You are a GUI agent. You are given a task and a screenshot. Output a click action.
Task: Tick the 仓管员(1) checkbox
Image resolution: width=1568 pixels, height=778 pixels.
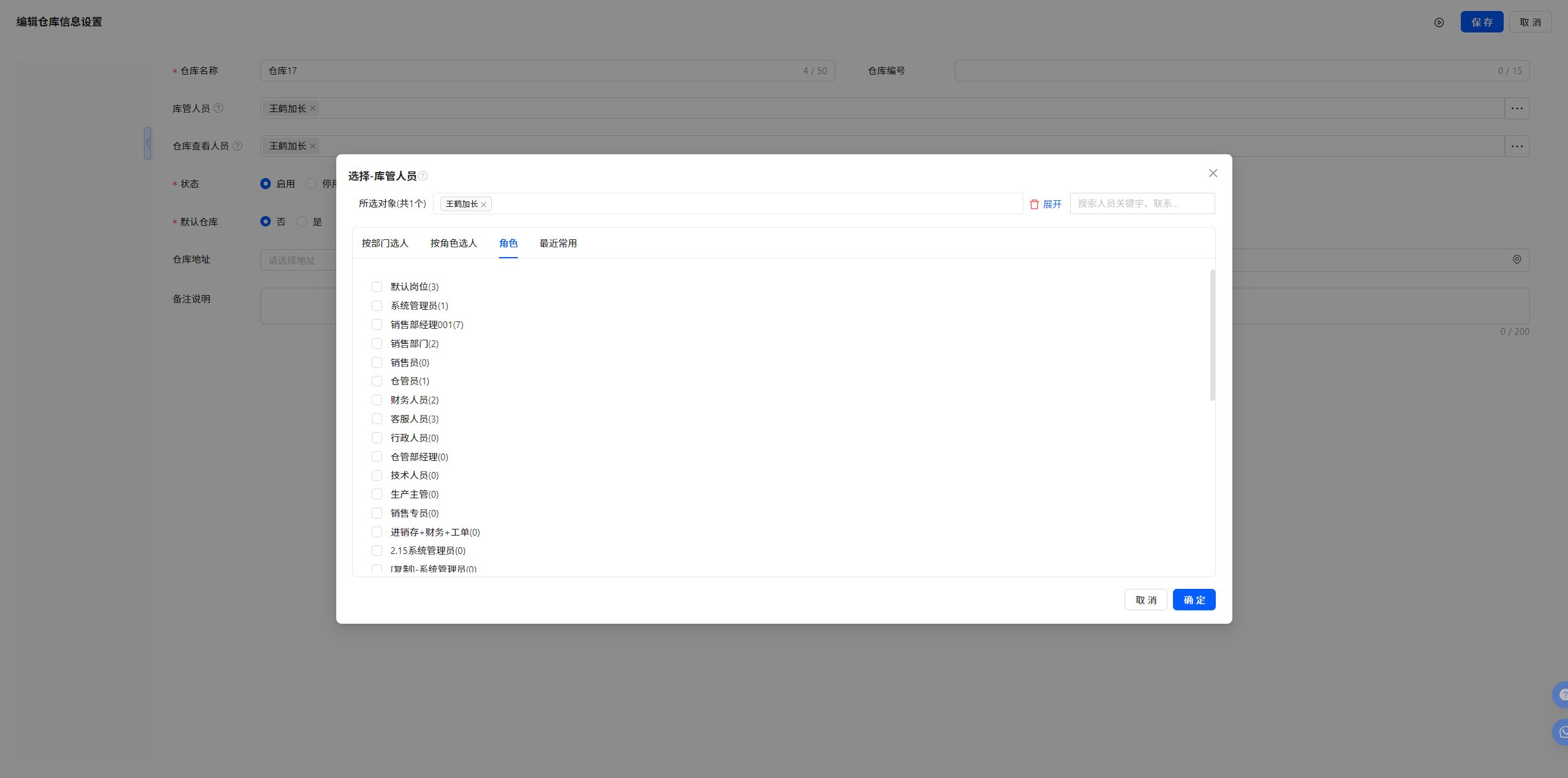point(377,381)
